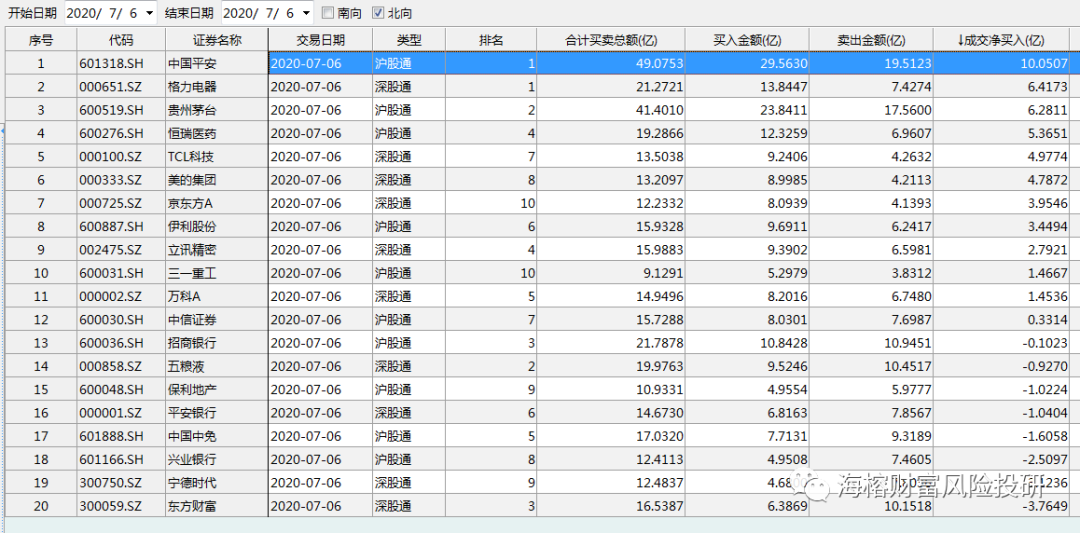Select the 万科A name cell

click(x=217, y=297)
